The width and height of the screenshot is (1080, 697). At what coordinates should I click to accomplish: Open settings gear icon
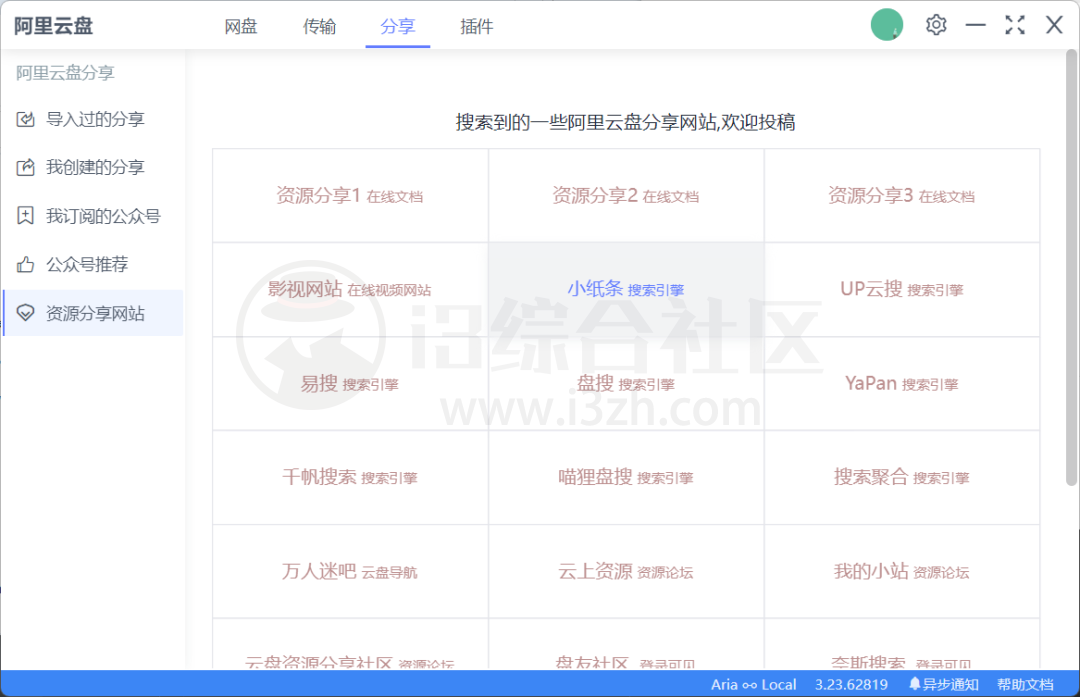pos(935,25)
